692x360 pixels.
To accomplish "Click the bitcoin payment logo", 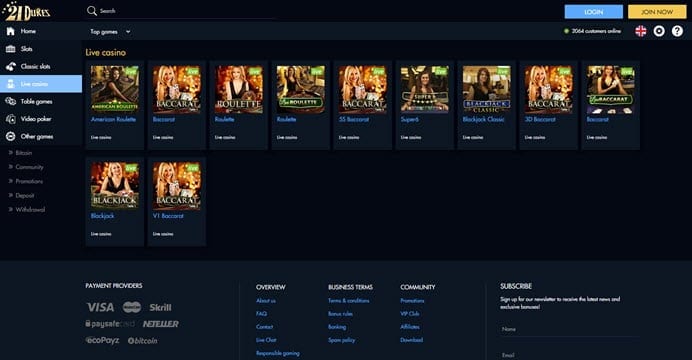I will [142, 341].
